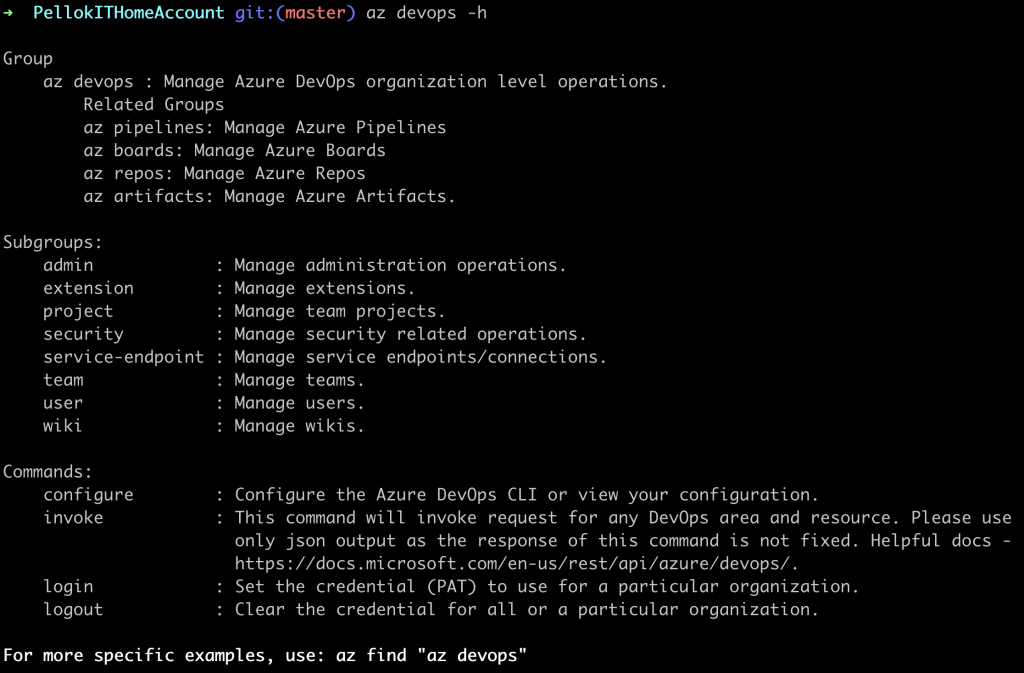Image resolution: width=1024 pixels, height=673 pixels.
Task: Click the 'logout' command name
Action: click(x=73, y=610)
